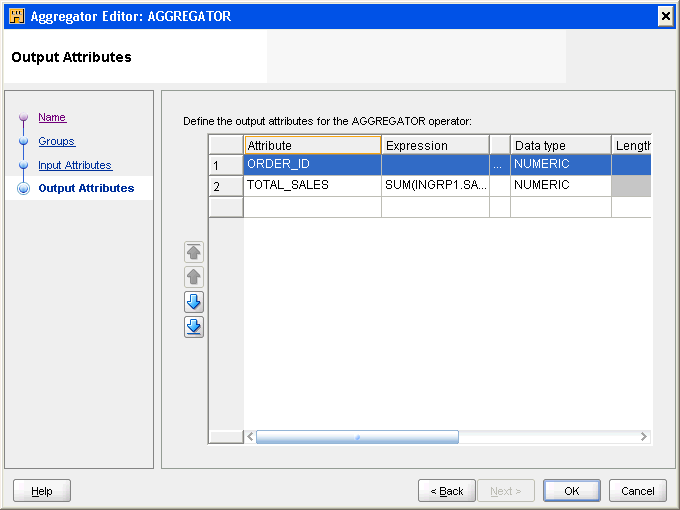
Task: Click the move-down arrow icon
Action: pyautogui.click(x=194, y=302)
